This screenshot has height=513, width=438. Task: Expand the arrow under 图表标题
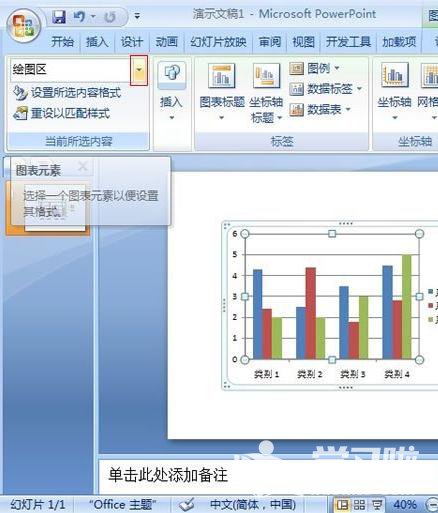(x=222, y=117)
